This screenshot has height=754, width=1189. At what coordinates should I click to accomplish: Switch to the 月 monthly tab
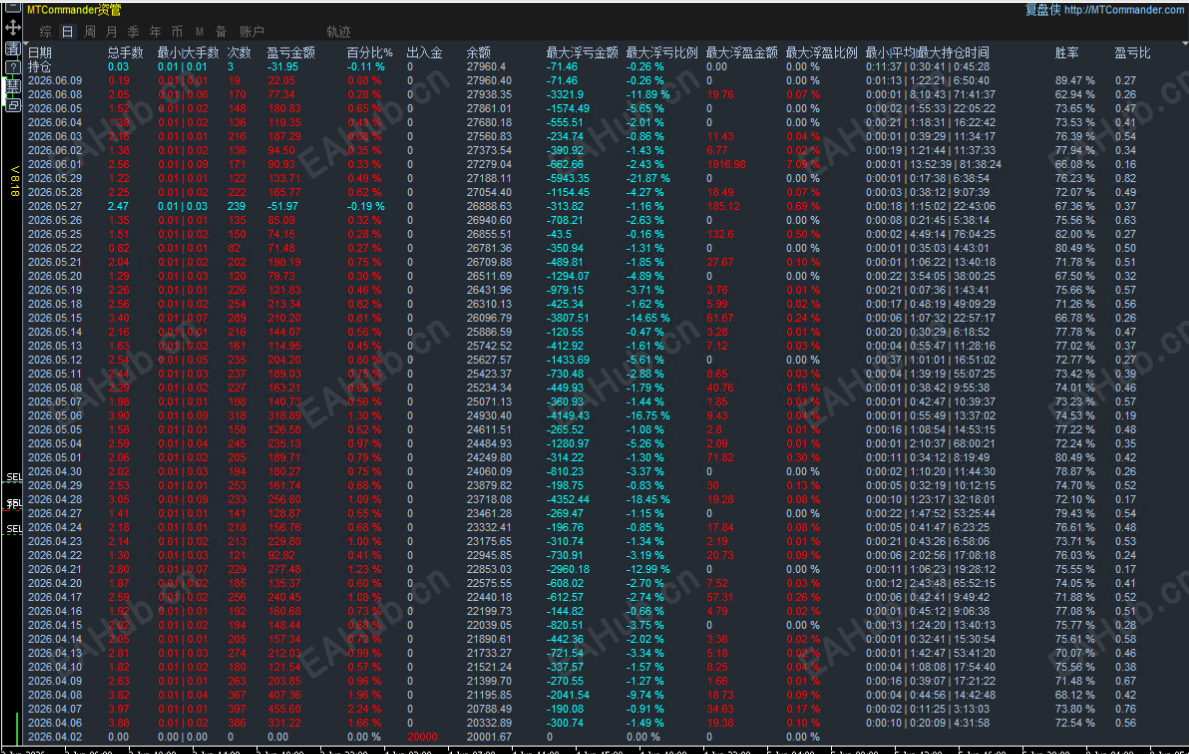click(x=111, y=31)
